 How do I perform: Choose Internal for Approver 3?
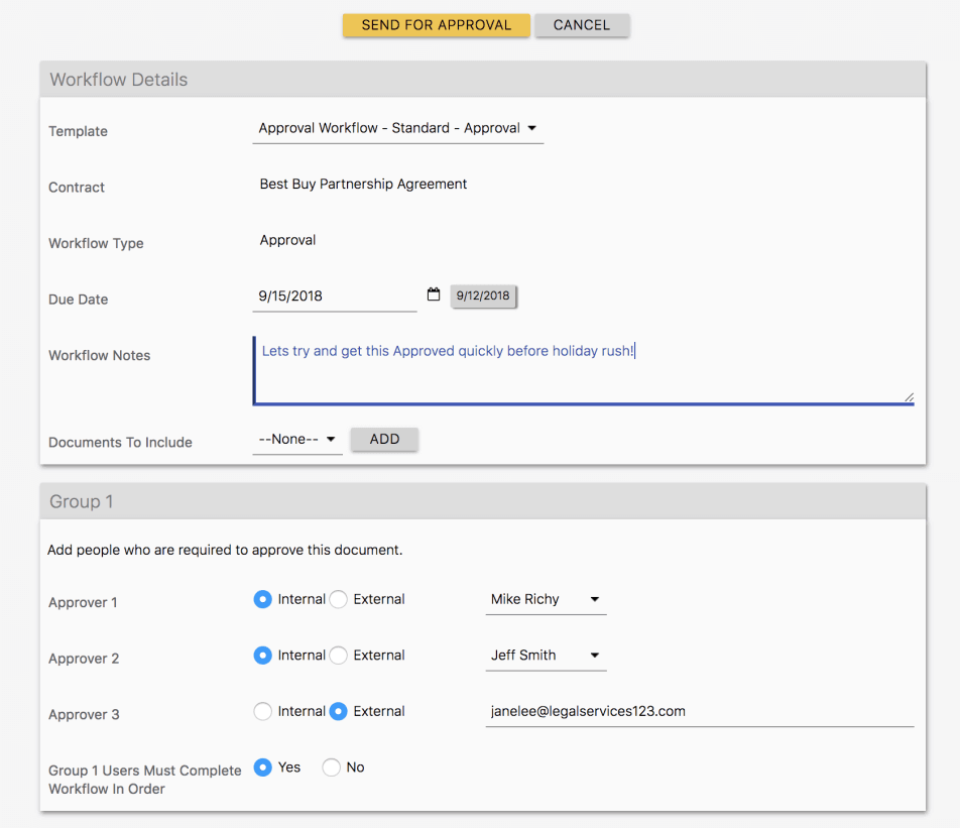[263, 711]
